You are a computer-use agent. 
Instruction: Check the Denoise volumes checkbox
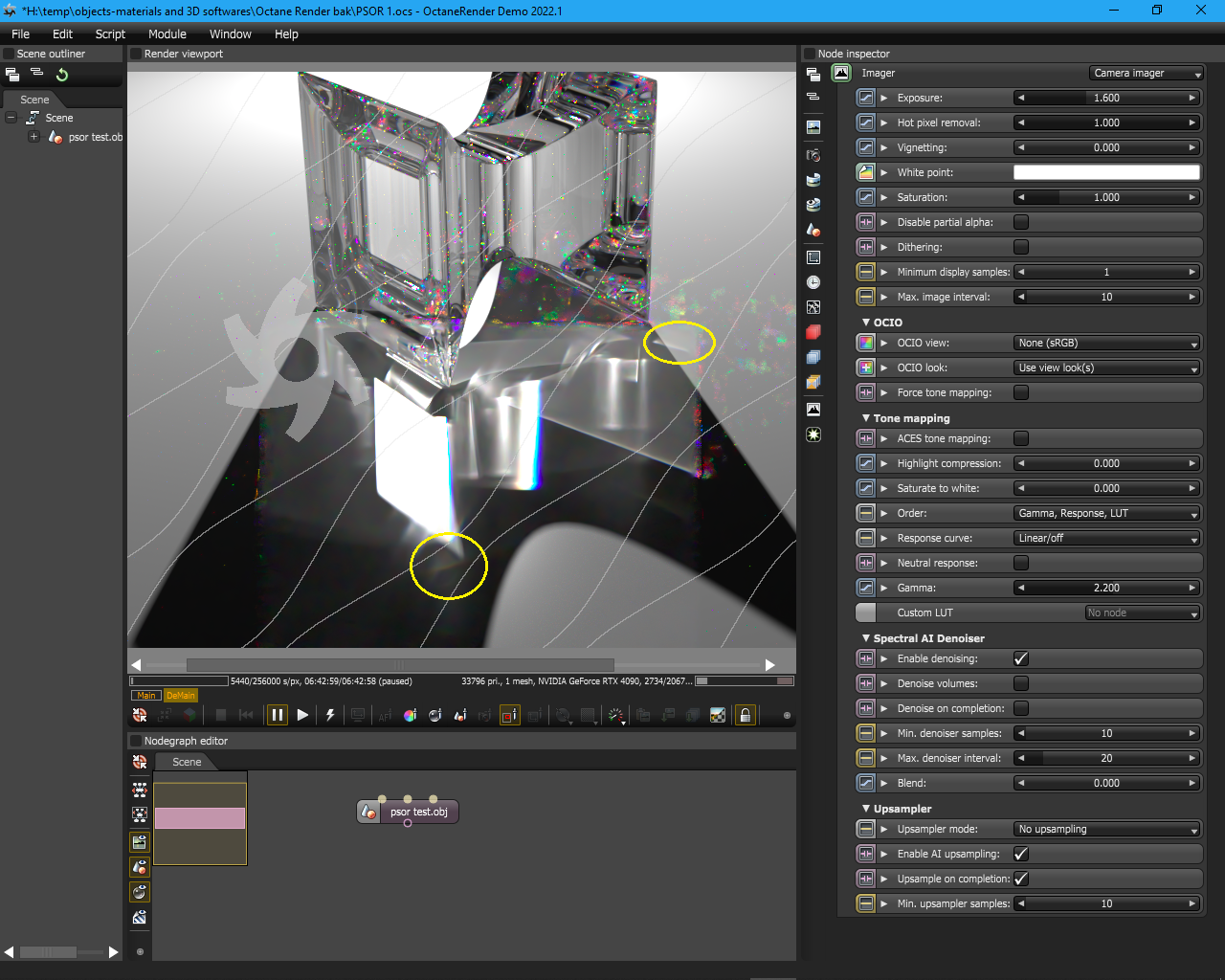click(1021, 683)
